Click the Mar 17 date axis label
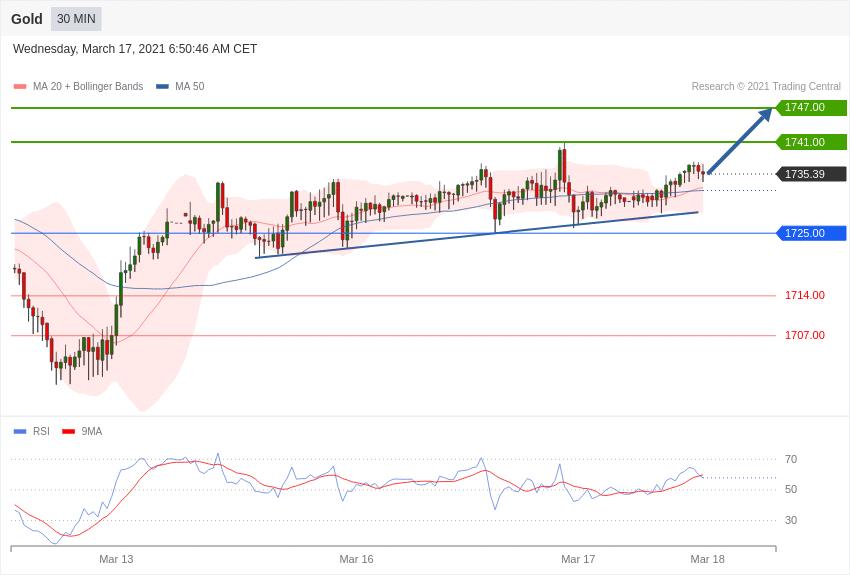 point(578,559)
